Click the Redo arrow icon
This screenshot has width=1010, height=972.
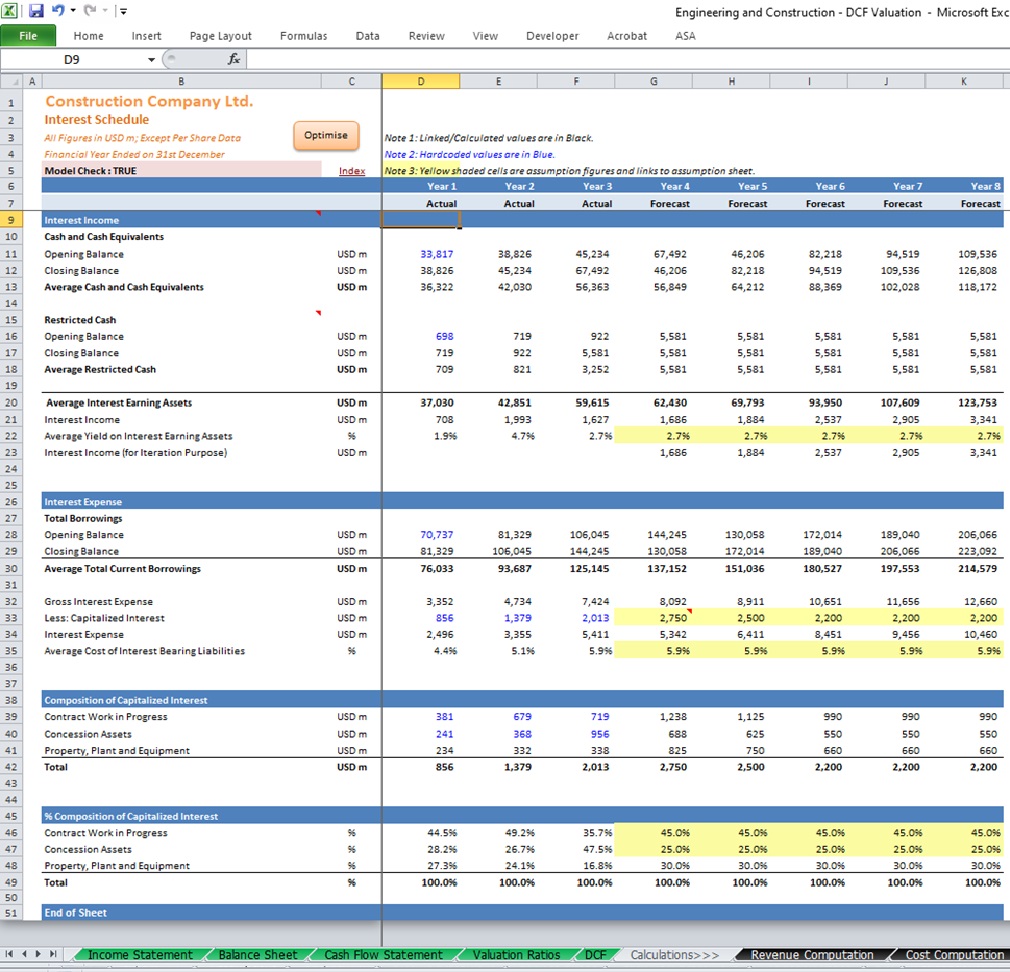(90, 10)
